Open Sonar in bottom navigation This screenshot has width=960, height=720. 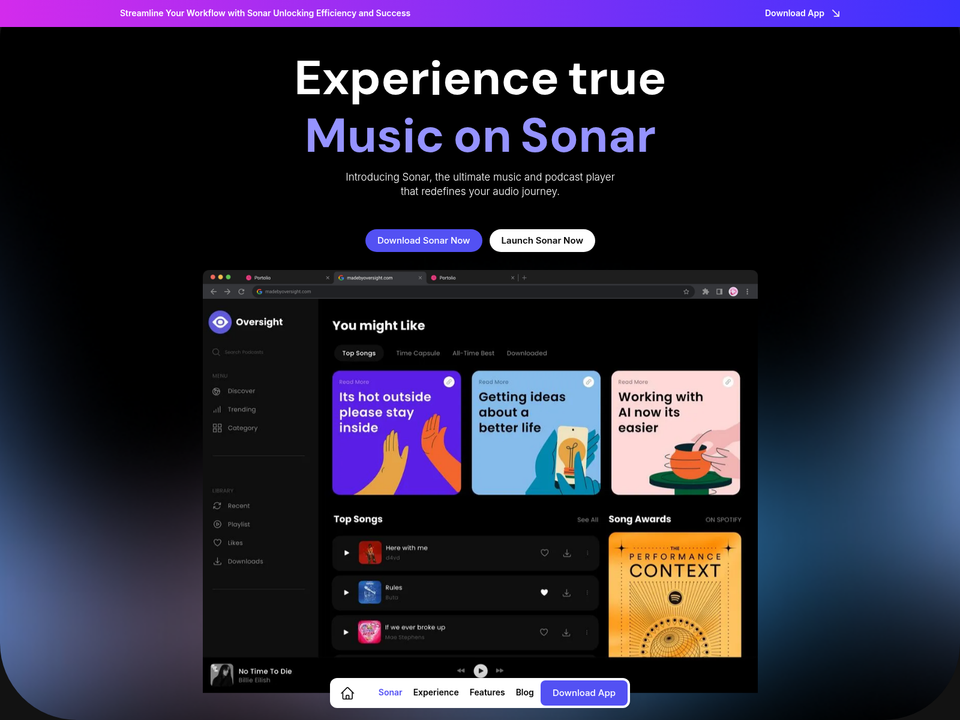point(390,692)
